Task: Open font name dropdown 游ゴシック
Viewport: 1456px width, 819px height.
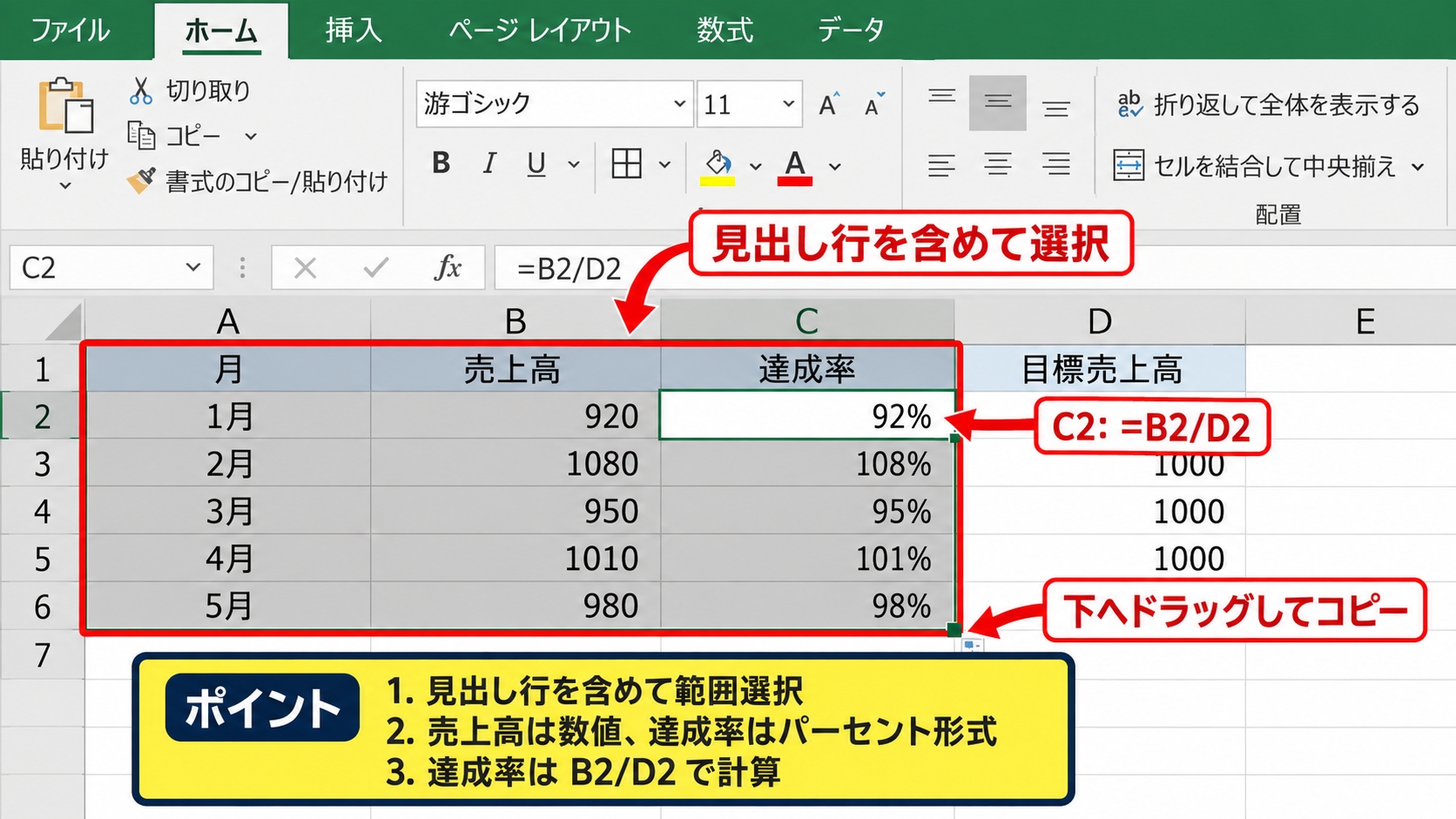Action: [x=679, y=104]
